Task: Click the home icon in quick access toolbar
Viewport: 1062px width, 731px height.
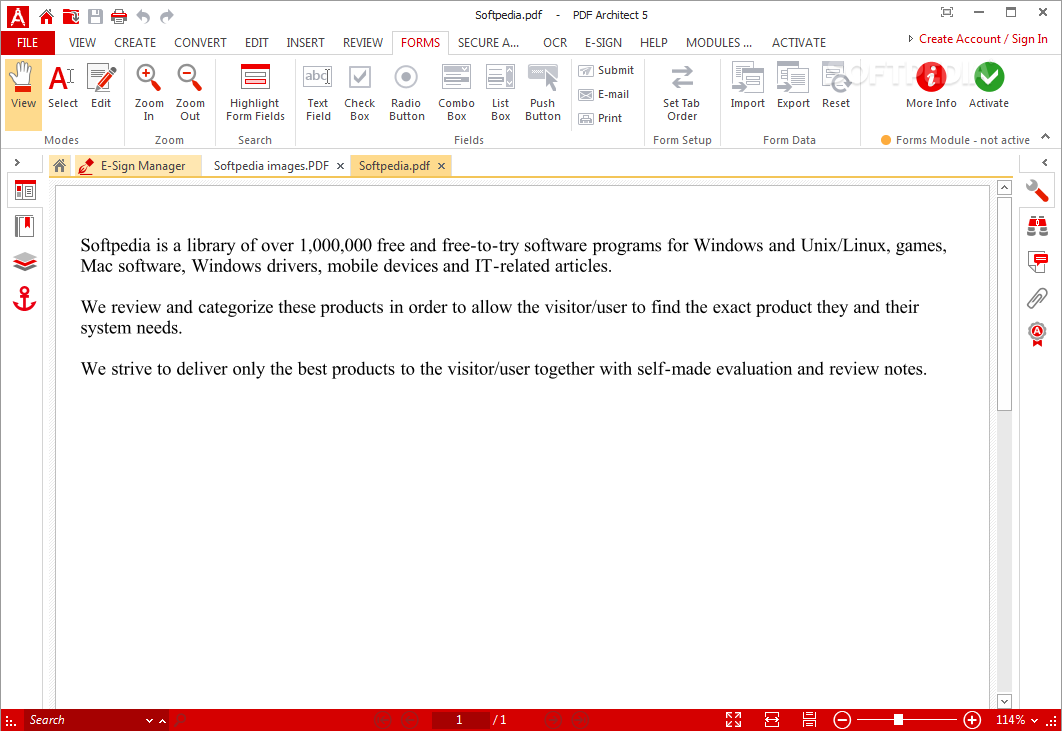Action: pos(46,16)
